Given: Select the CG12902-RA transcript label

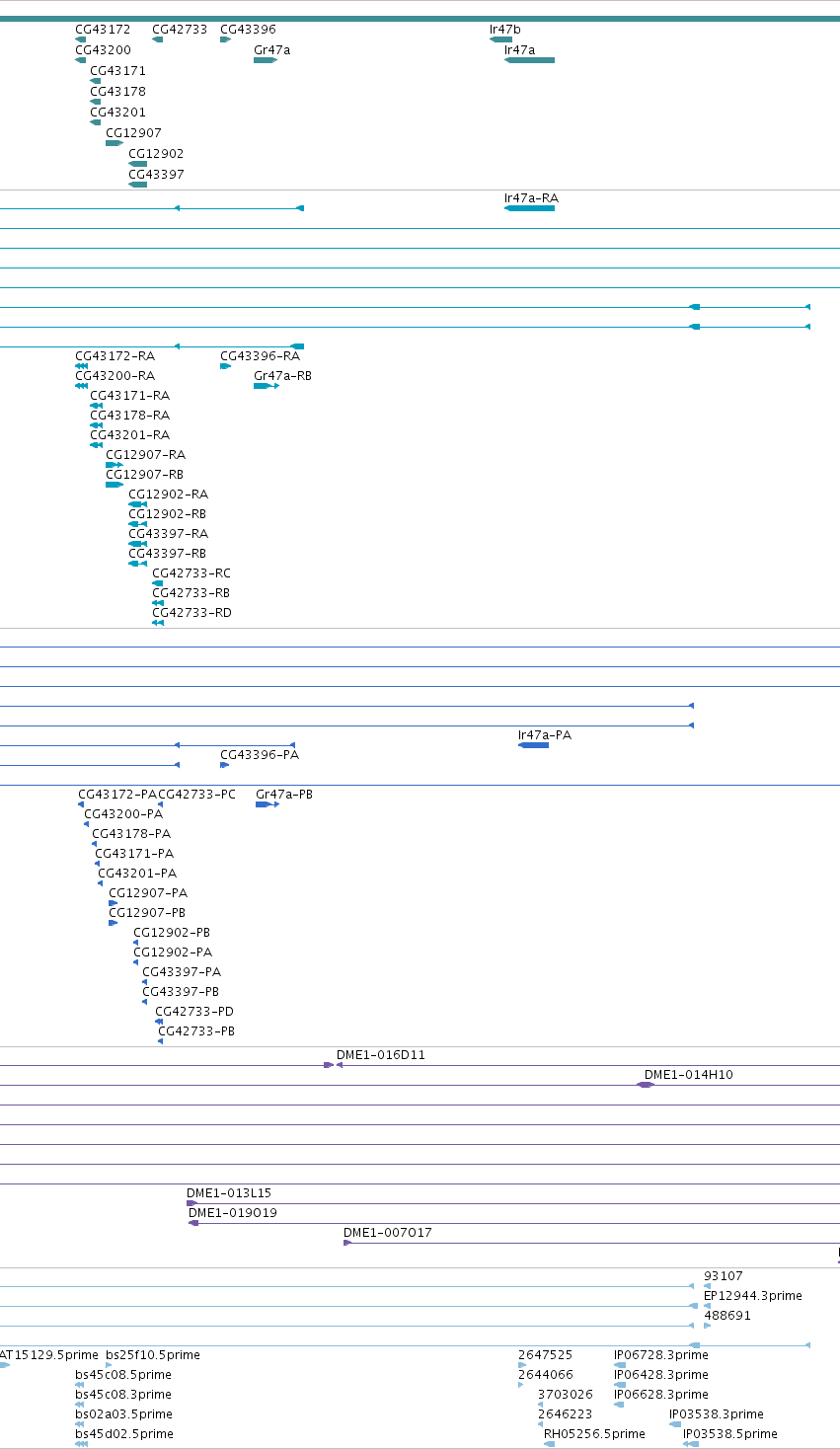Looking at the screenshot, I should (x=168, y=495).
